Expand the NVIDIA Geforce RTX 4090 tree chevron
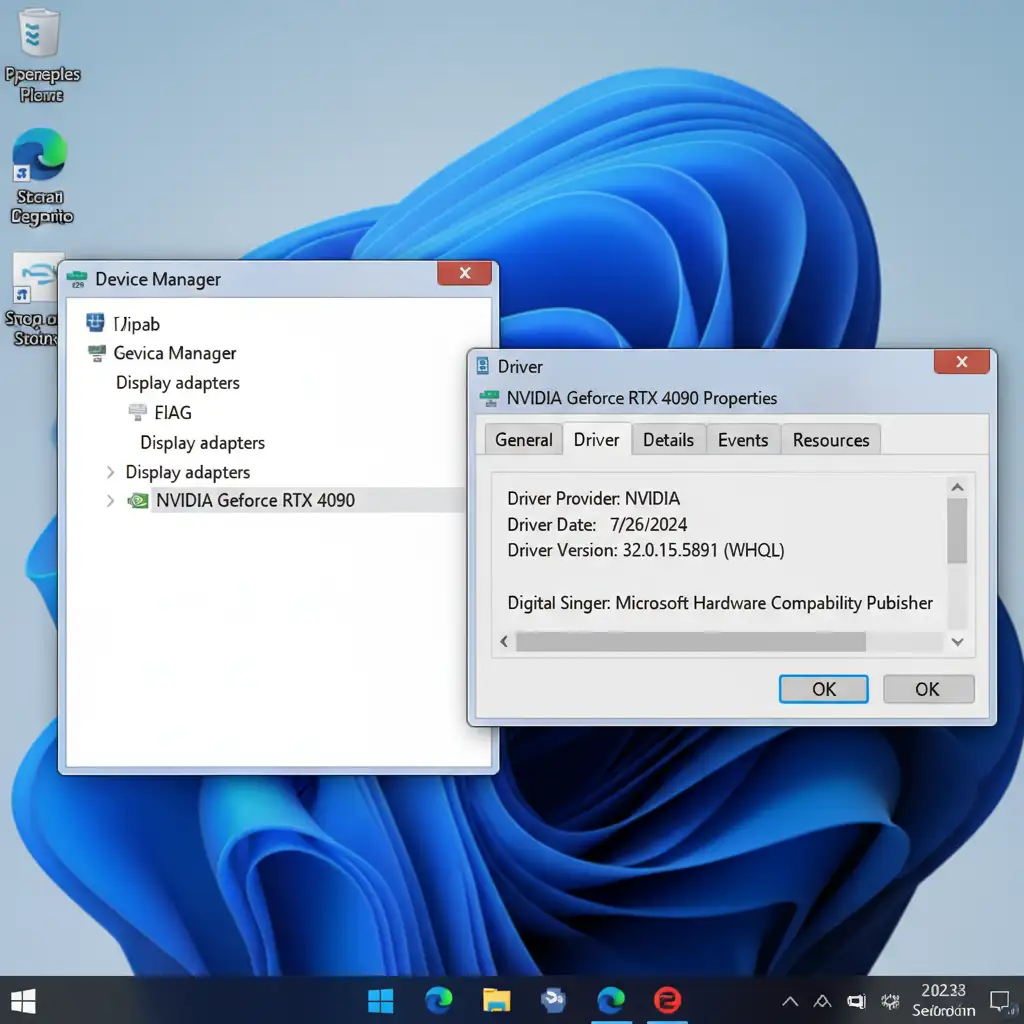This screenshot has width=1024, height=1024. 110,500
